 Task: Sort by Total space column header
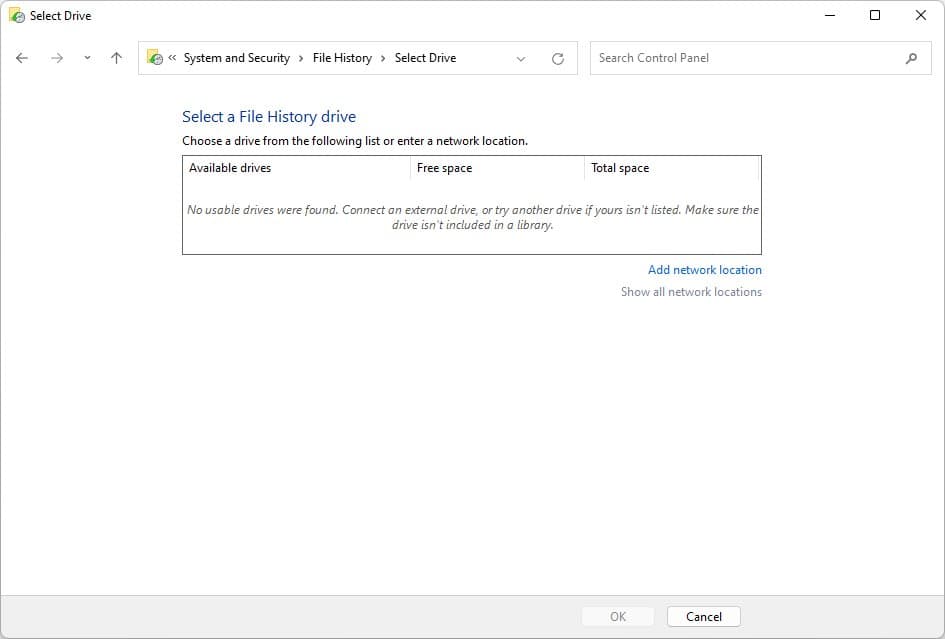click(672, 168)
